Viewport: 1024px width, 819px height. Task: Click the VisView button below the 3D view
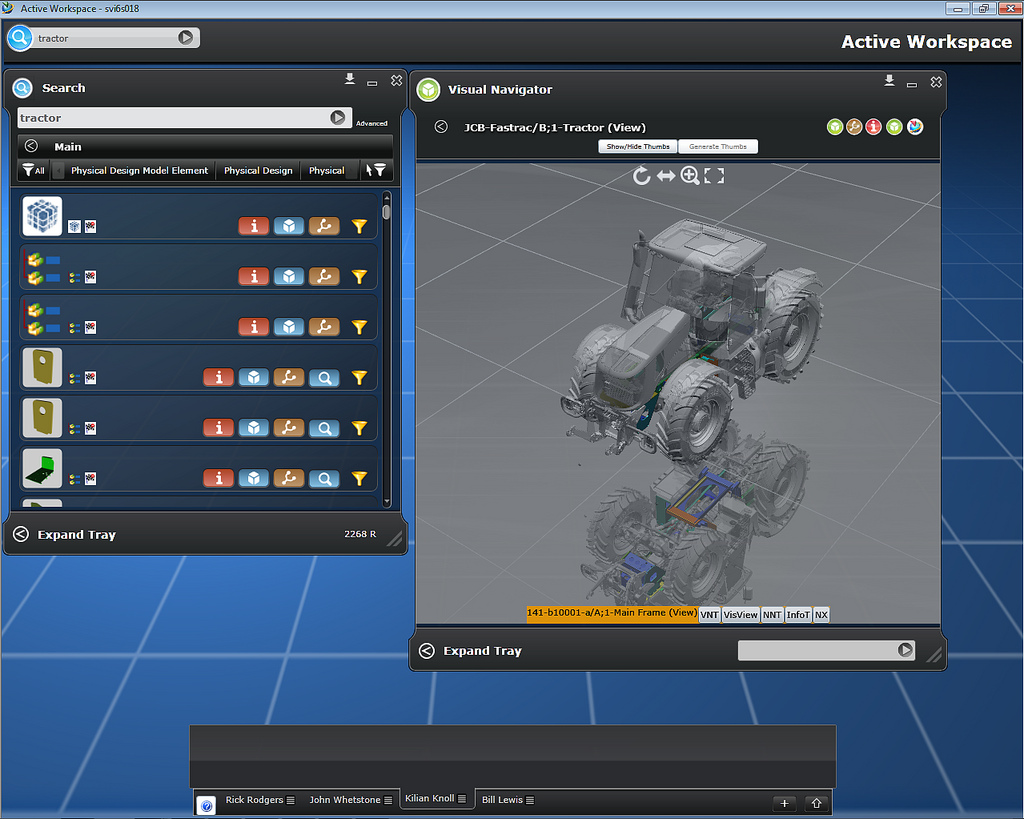click(x=740, y=614)
